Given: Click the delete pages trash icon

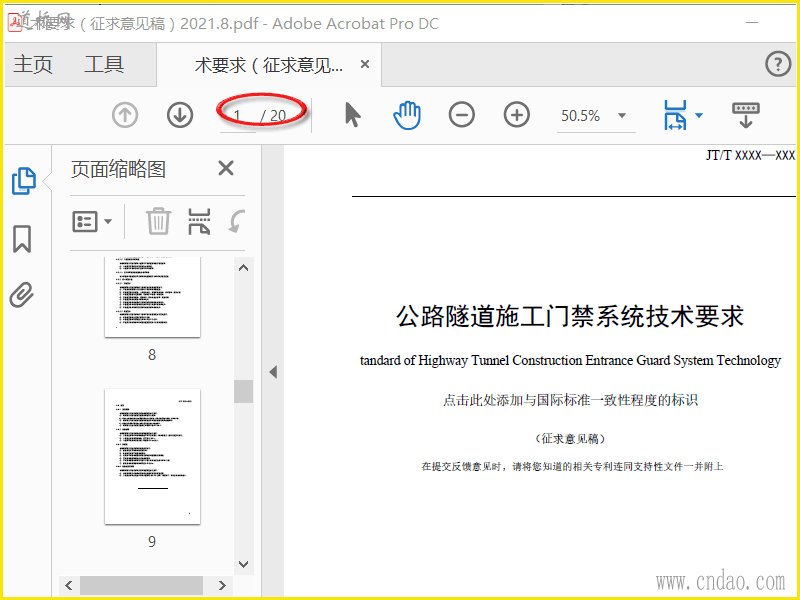Looking at the screenshot, I should point(158,221).
